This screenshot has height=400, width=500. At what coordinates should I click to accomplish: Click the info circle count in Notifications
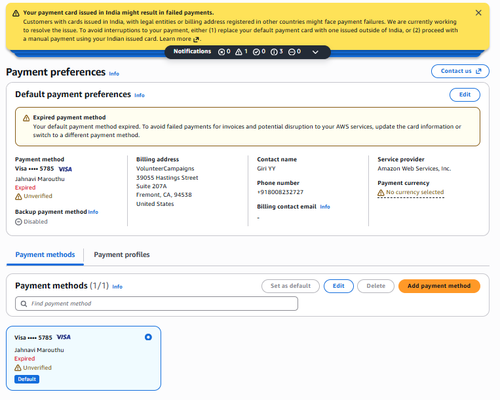[x=277, y=52]
